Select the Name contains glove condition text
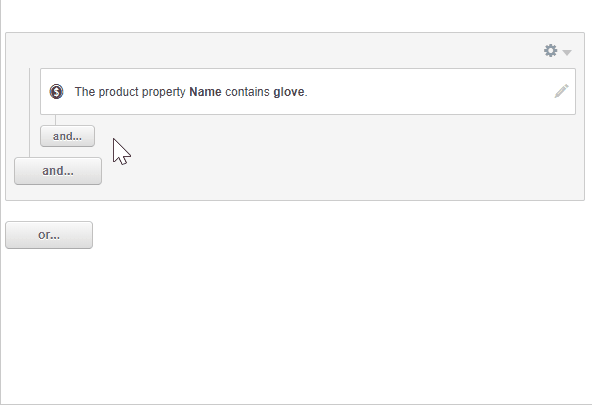The image size is (592, 405). point(191,92)
